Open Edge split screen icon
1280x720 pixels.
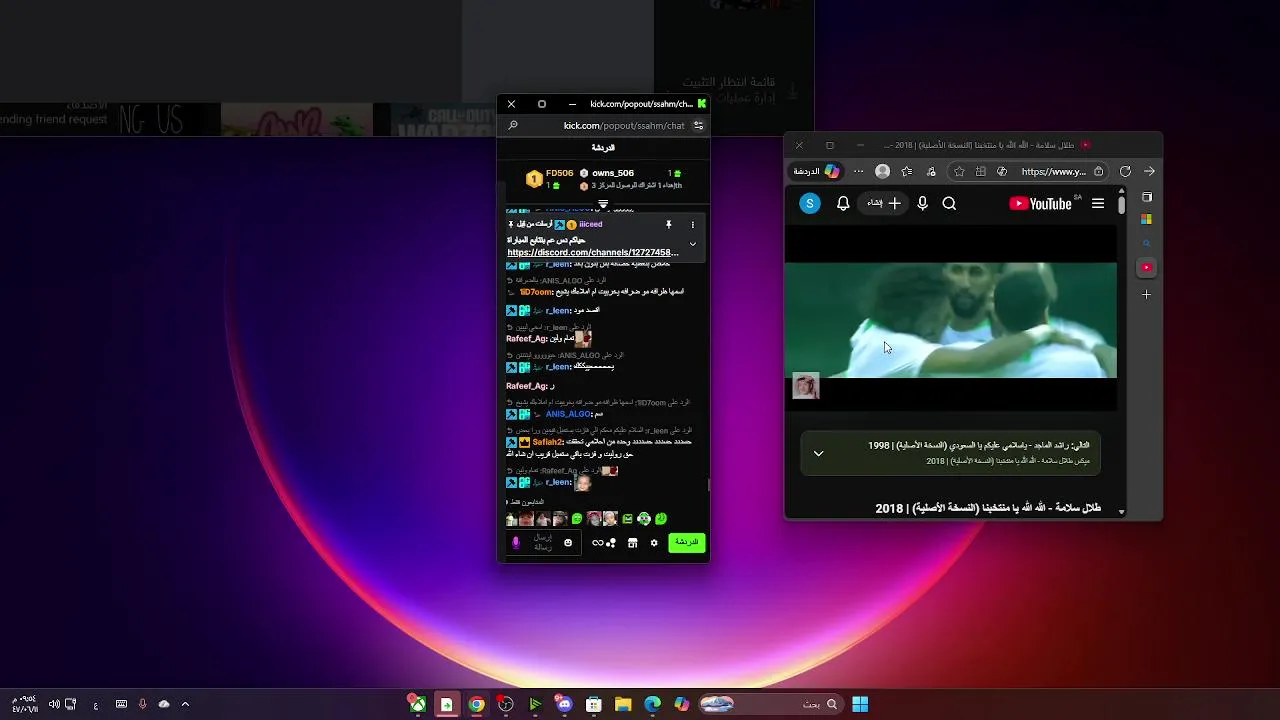point(980,172)
